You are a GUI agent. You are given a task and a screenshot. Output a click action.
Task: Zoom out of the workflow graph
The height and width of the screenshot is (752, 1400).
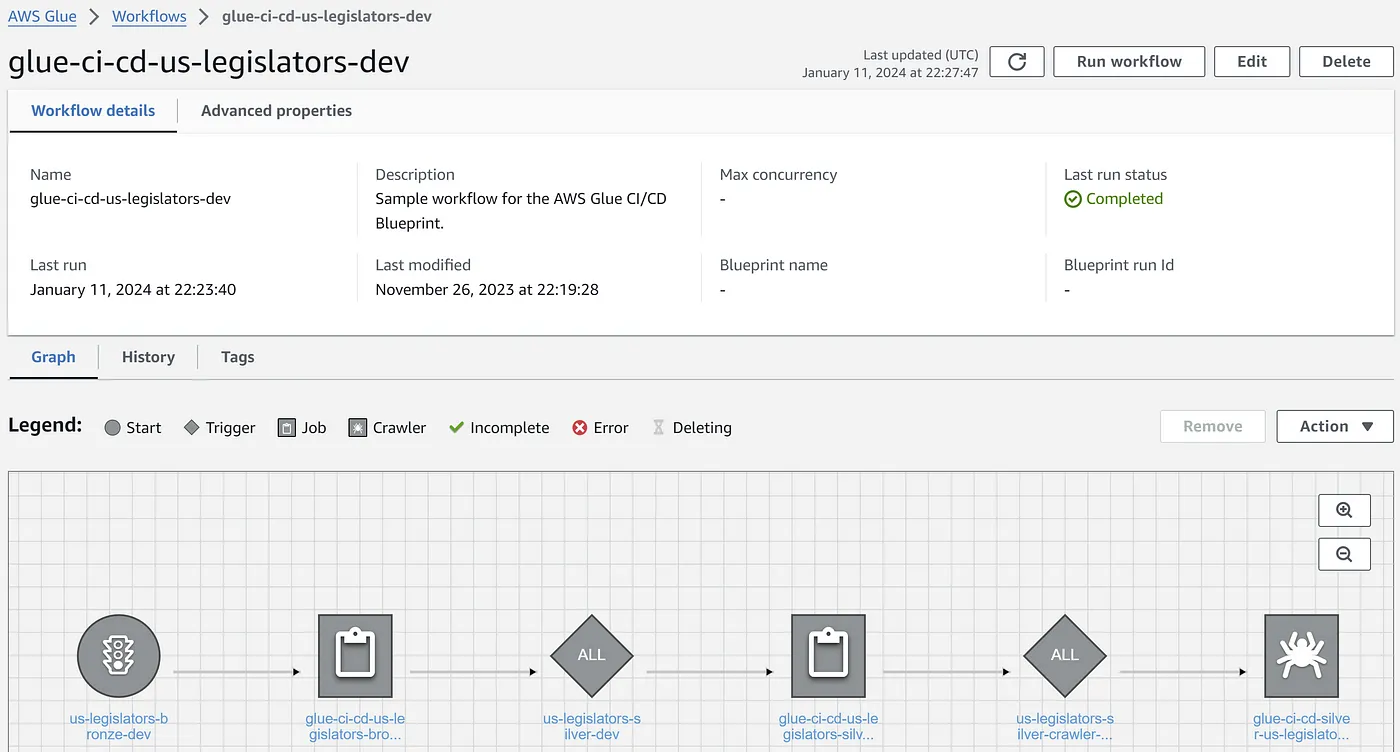(x=1344, y=554)
